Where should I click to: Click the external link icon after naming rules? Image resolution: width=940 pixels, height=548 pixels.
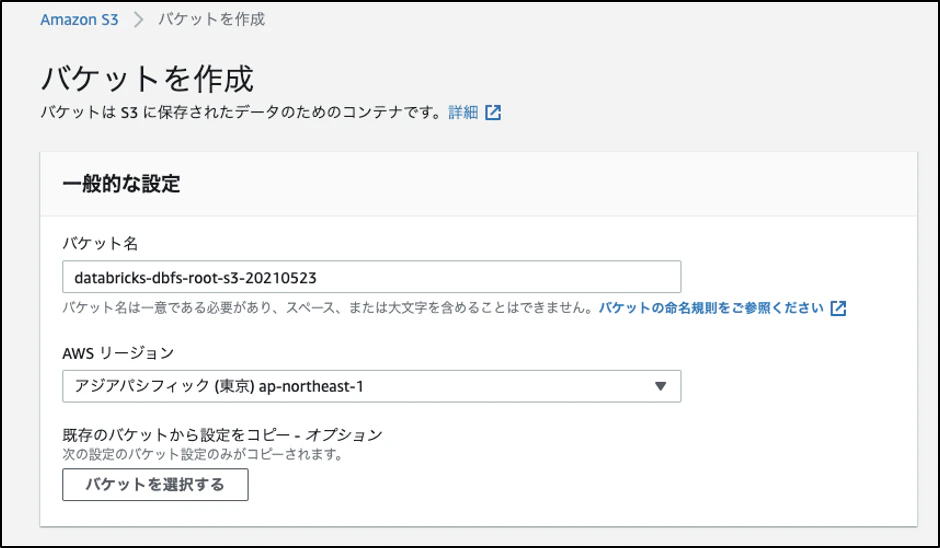[x=838, y=308]
